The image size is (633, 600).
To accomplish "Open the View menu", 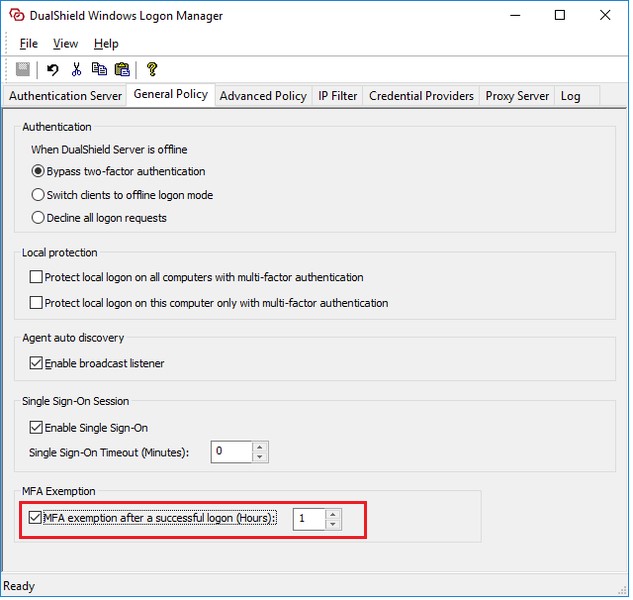I will [65, 44].
